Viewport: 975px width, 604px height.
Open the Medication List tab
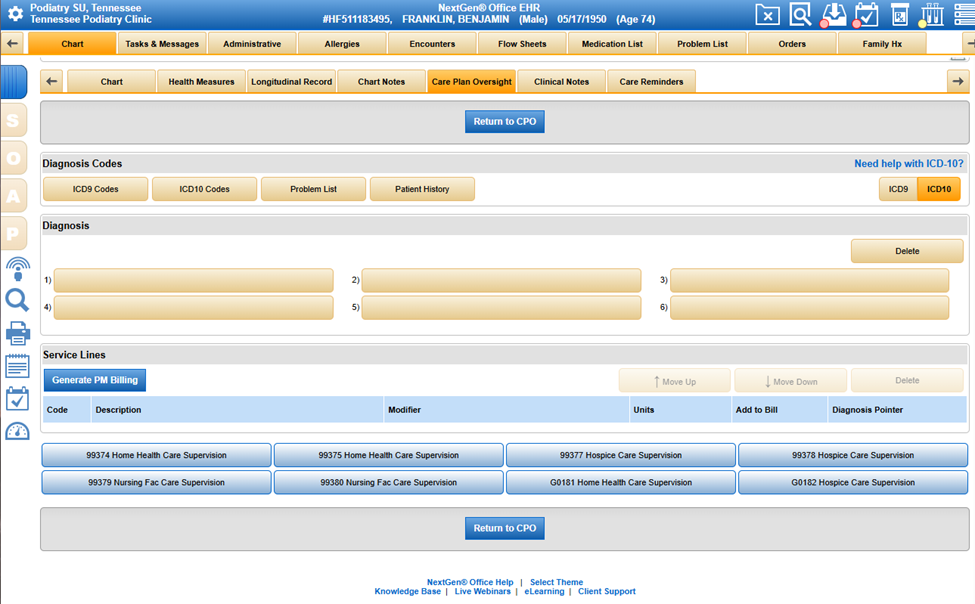612,44
